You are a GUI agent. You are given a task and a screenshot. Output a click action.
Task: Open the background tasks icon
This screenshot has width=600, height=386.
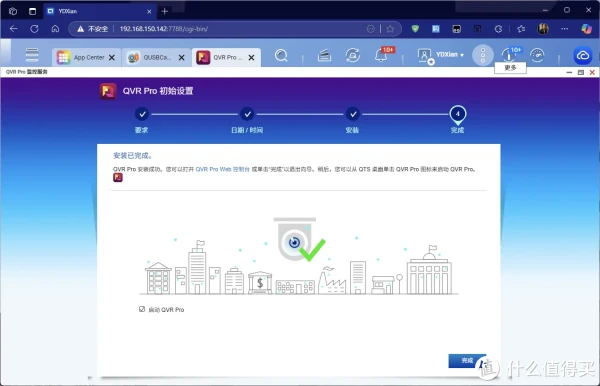324,56
